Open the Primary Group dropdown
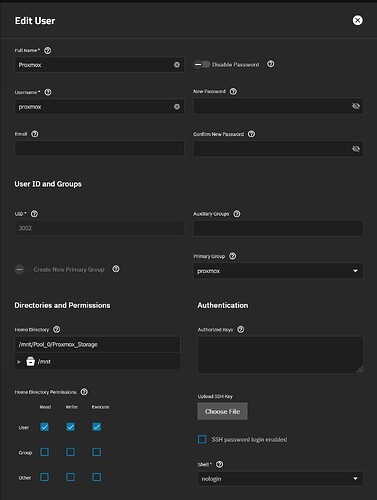Screen dimensions: 377x500 [x=278, y=271]
